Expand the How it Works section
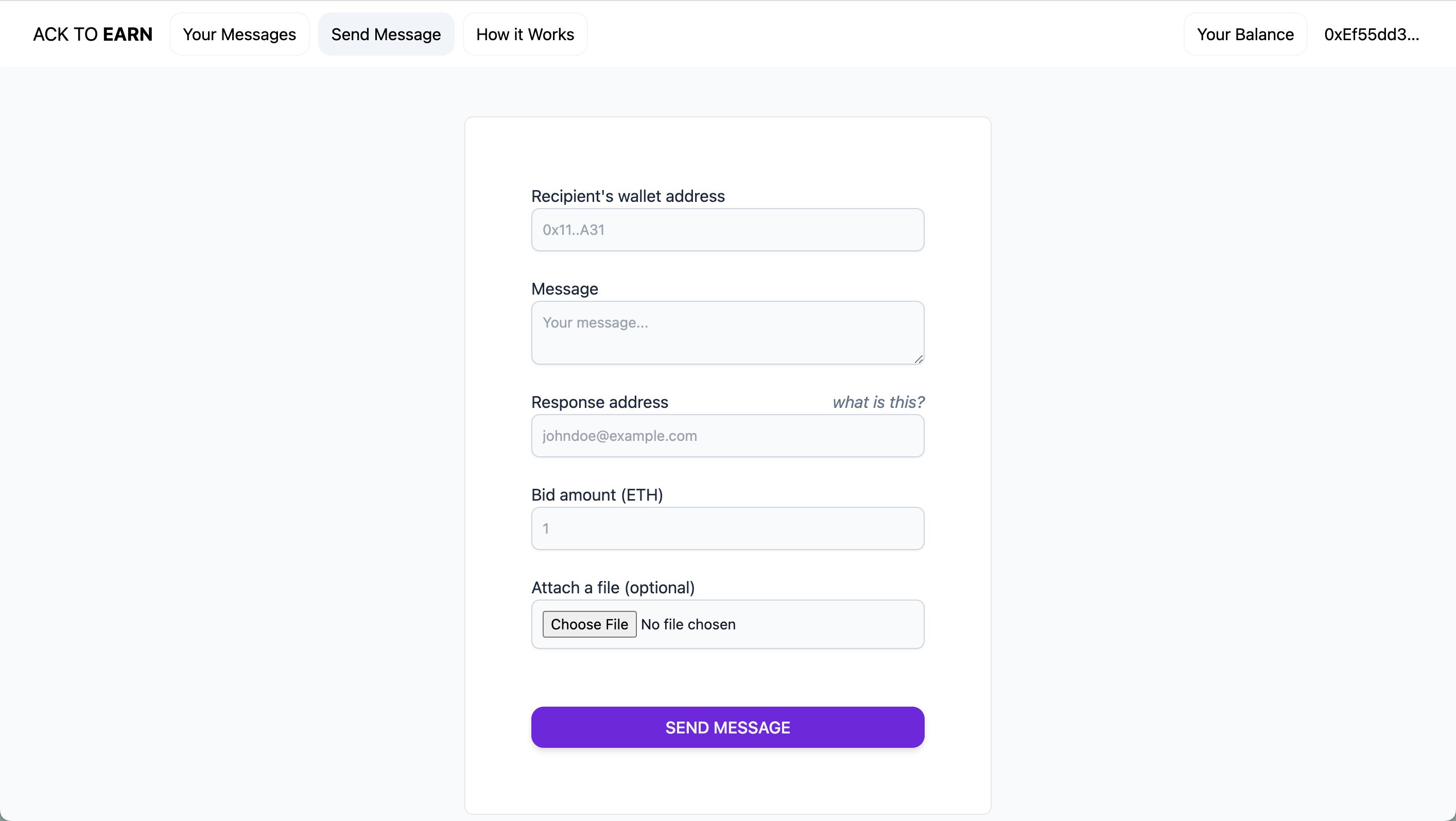 click(525, 34)
